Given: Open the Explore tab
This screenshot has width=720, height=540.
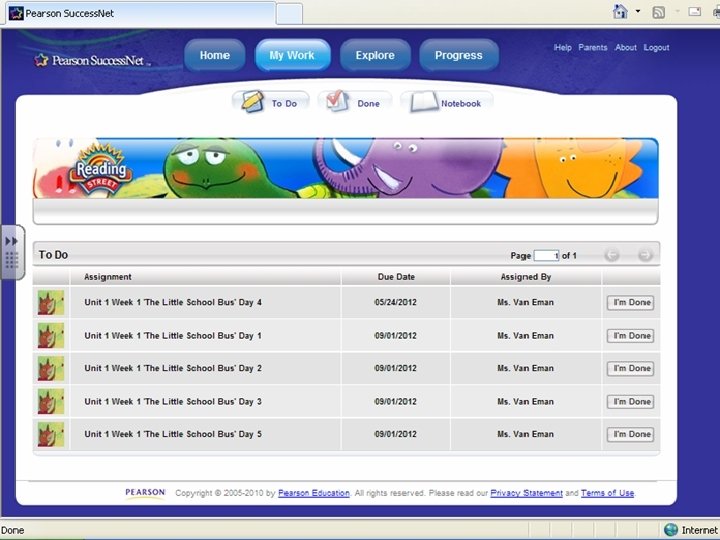Looking at the screenshot, I should tap(375, 56).
